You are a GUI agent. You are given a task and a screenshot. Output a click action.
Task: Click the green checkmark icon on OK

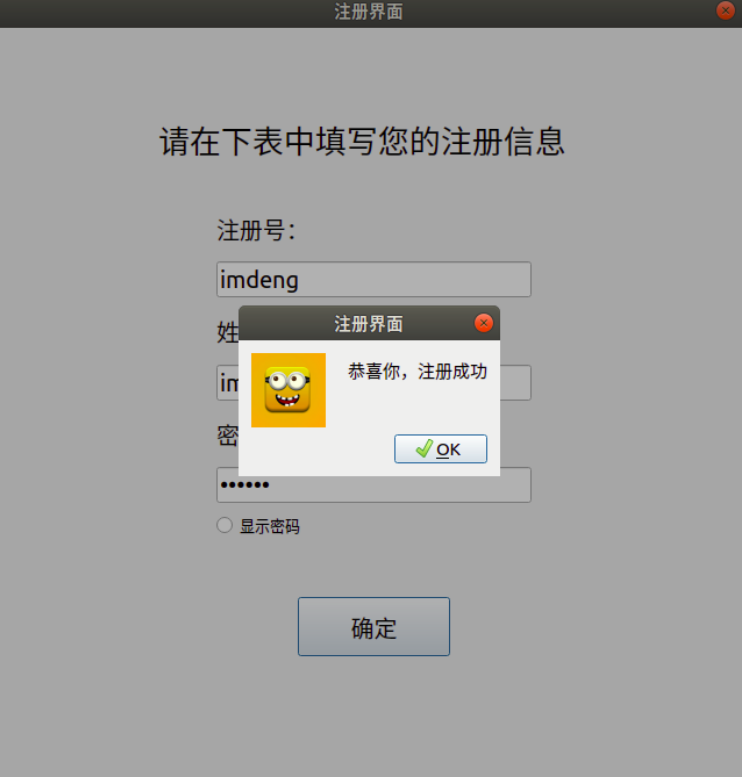click(424, 449)
